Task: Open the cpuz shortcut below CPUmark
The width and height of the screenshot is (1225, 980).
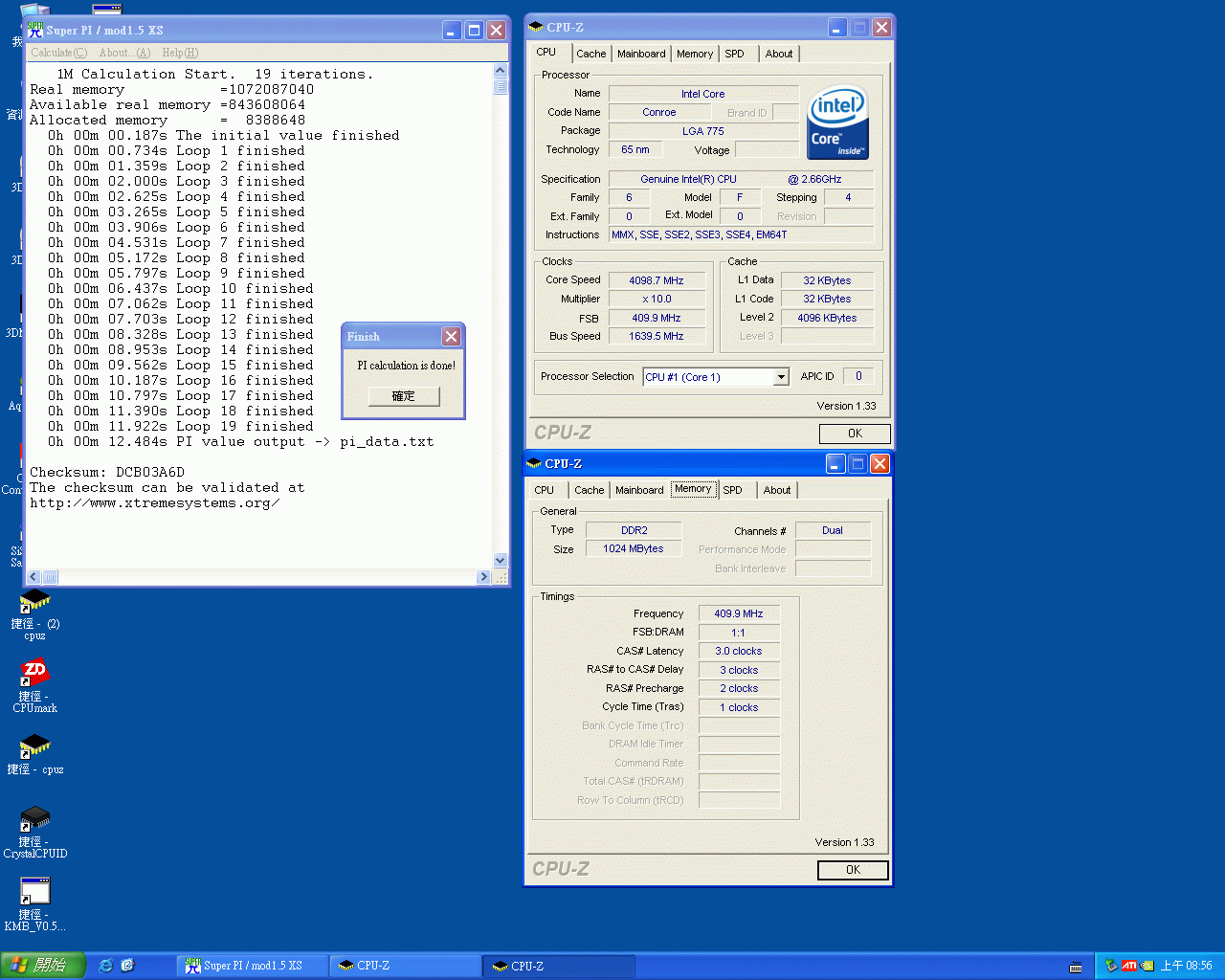Action: [x=34, y=752]
